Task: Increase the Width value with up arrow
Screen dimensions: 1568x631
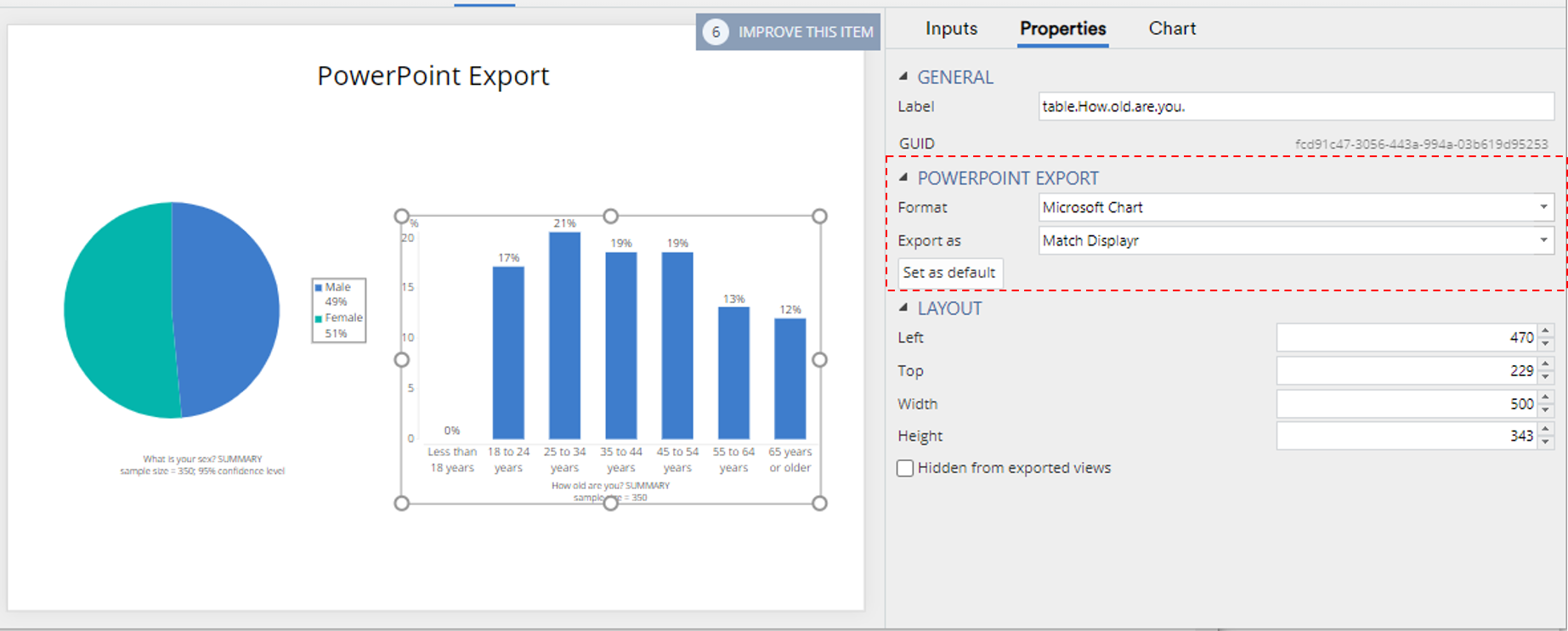Action: [1546, 397]
